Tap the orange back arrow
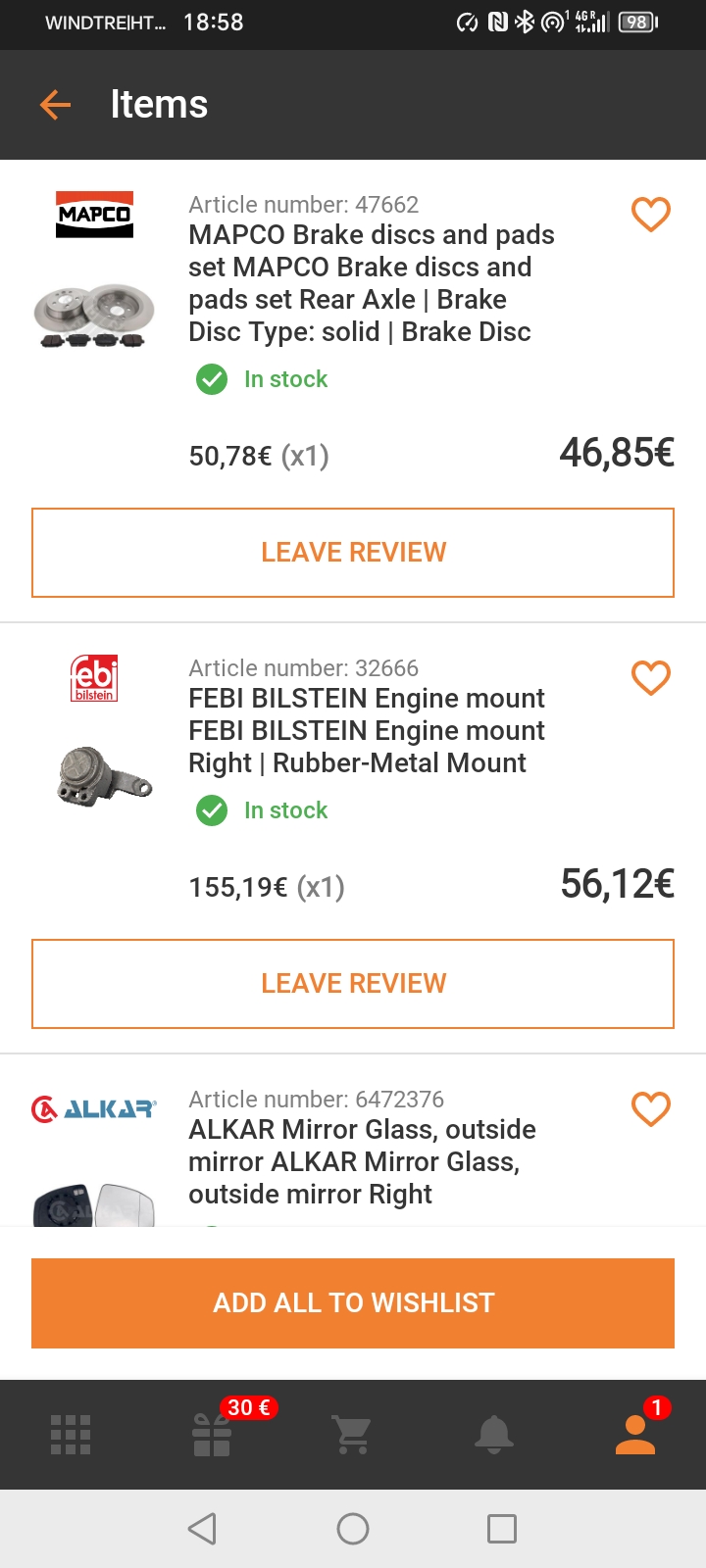This screenshot has width=706, height=1568. click(55, 105)
